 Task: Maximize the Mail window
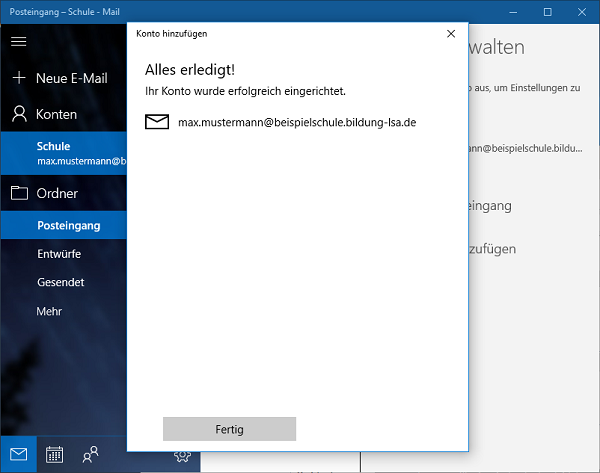point(547,12)
